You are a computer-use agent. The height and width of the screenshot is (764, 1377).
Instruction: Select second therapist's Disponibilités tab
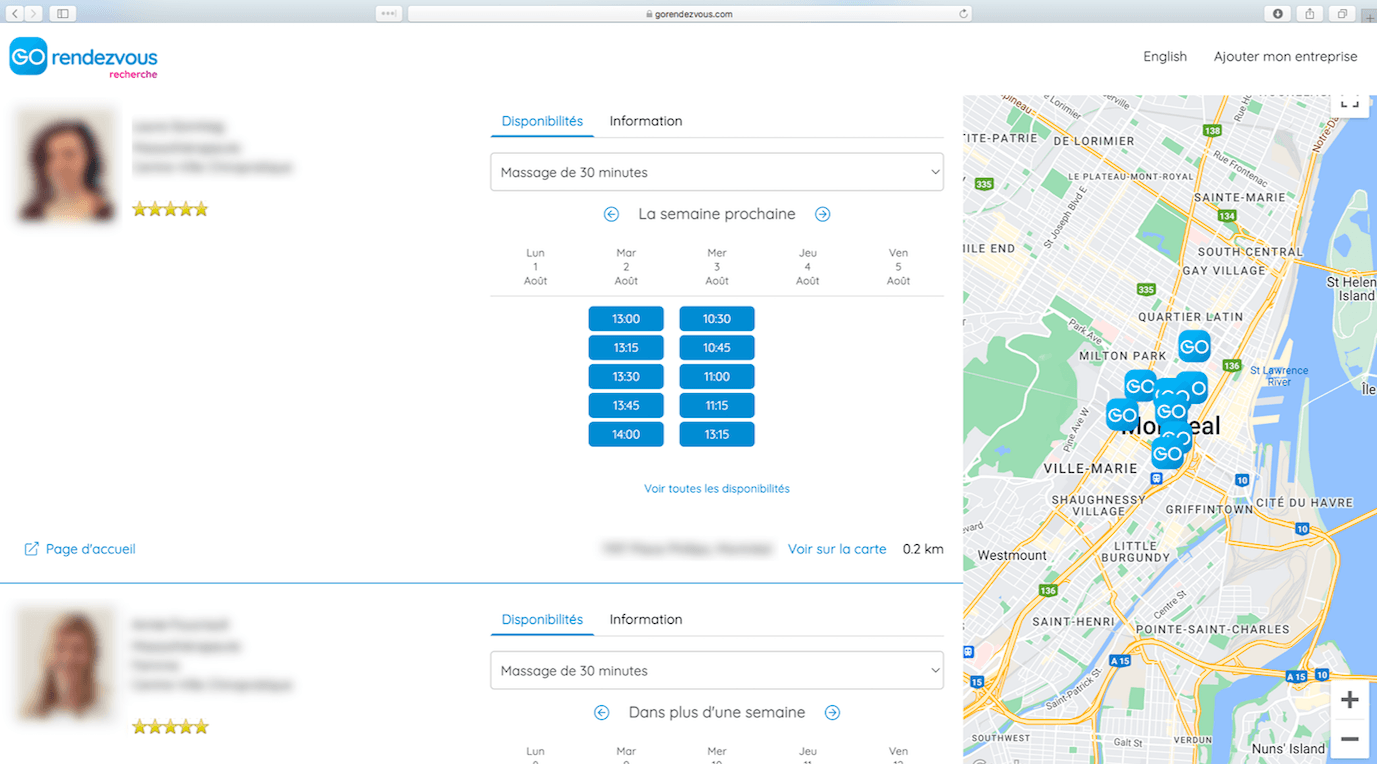(x=542, y=620)
